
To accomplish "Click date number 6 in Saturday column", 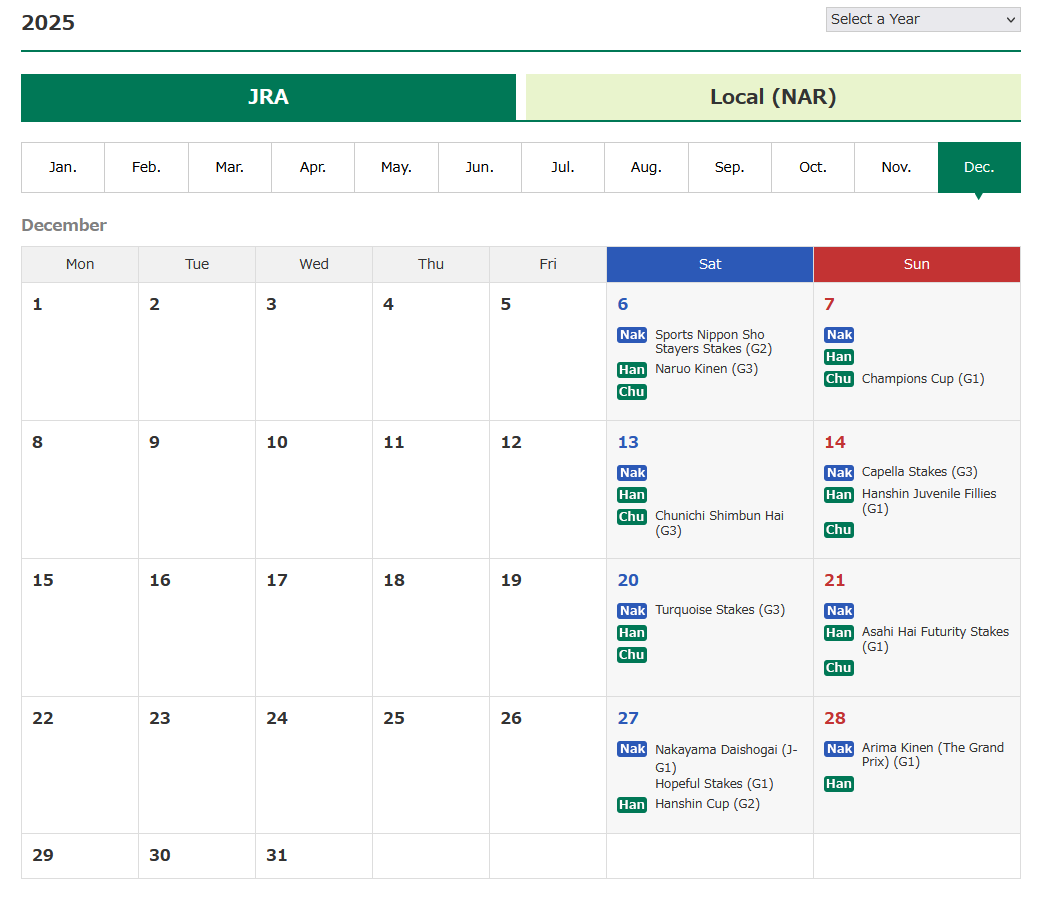I will [x=622, y=304].
